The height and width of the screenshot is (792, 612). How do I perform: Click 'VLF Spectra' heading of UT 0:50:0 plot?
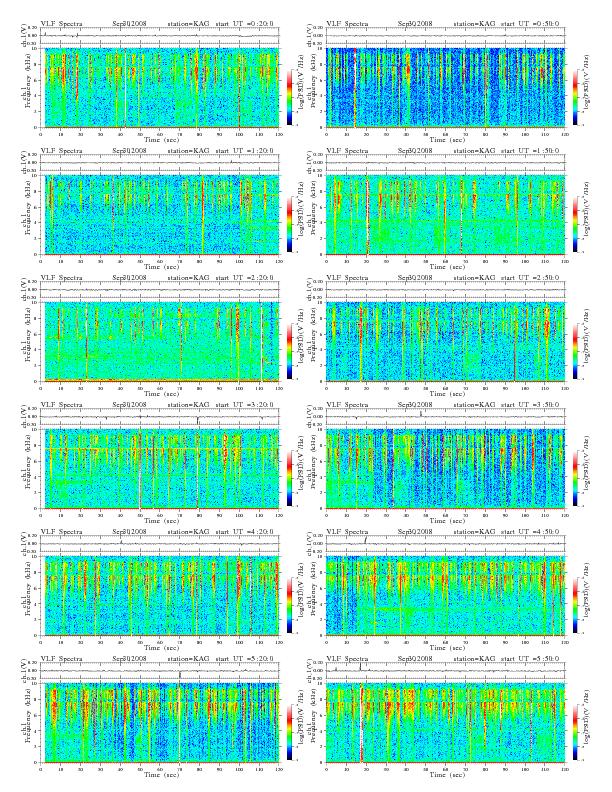pos(347,24)
